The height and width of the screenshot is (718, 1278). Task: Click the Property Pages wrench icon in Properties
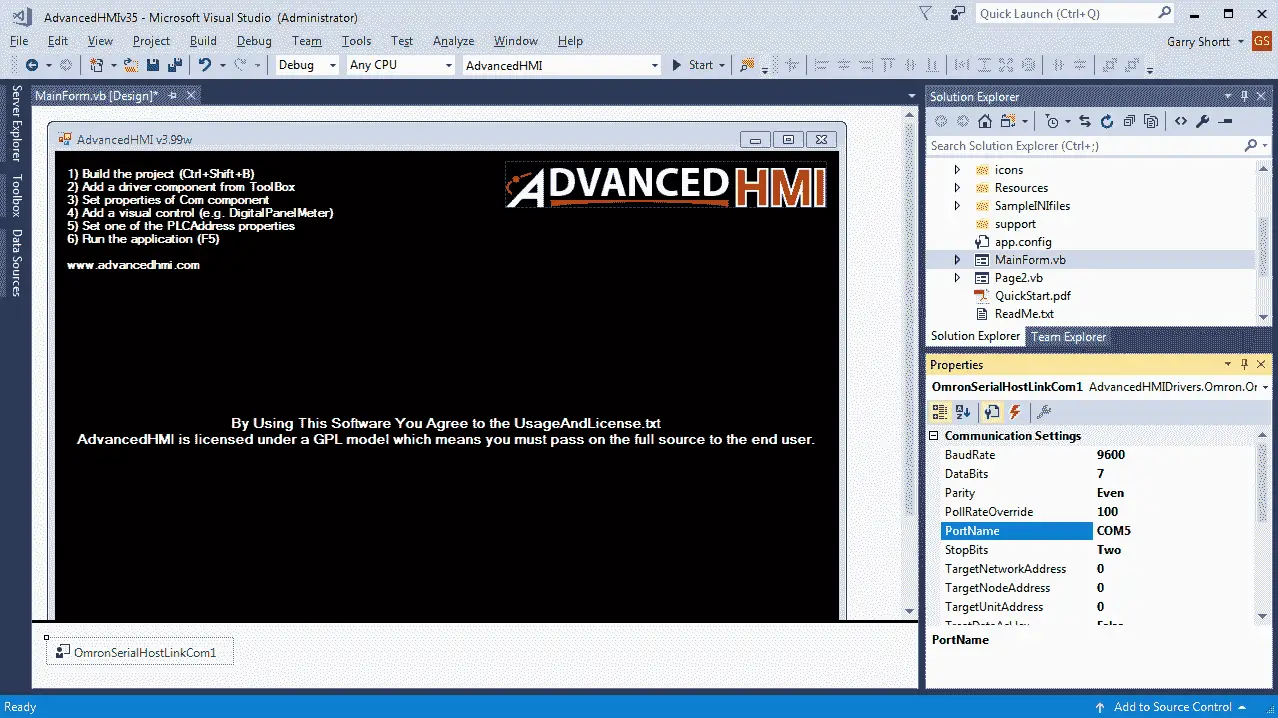click(x=1043, y=412)
